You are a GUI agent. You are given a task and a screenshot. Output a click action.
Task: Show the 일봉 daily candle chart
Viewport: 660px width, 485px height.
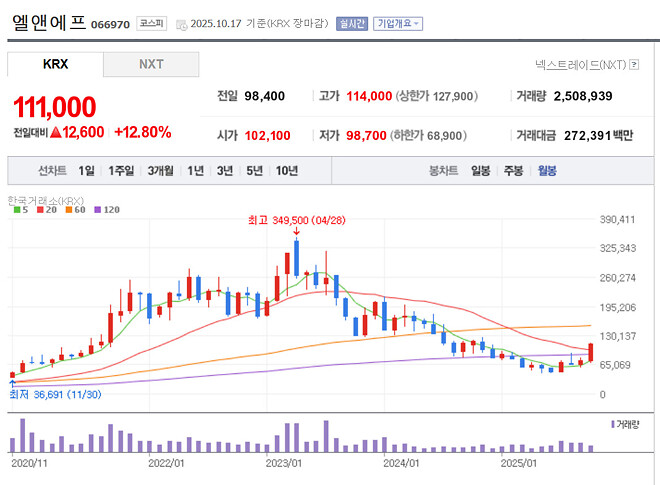tap(481, 171)
